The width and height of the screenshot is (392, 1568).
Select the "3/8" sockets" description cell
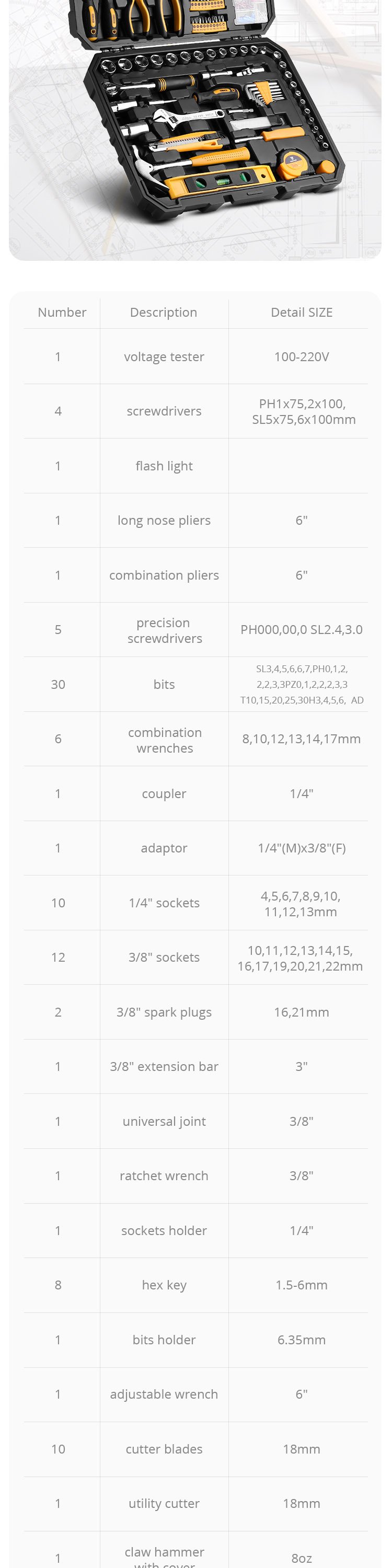pyautogui.click(x=164, y=957)
